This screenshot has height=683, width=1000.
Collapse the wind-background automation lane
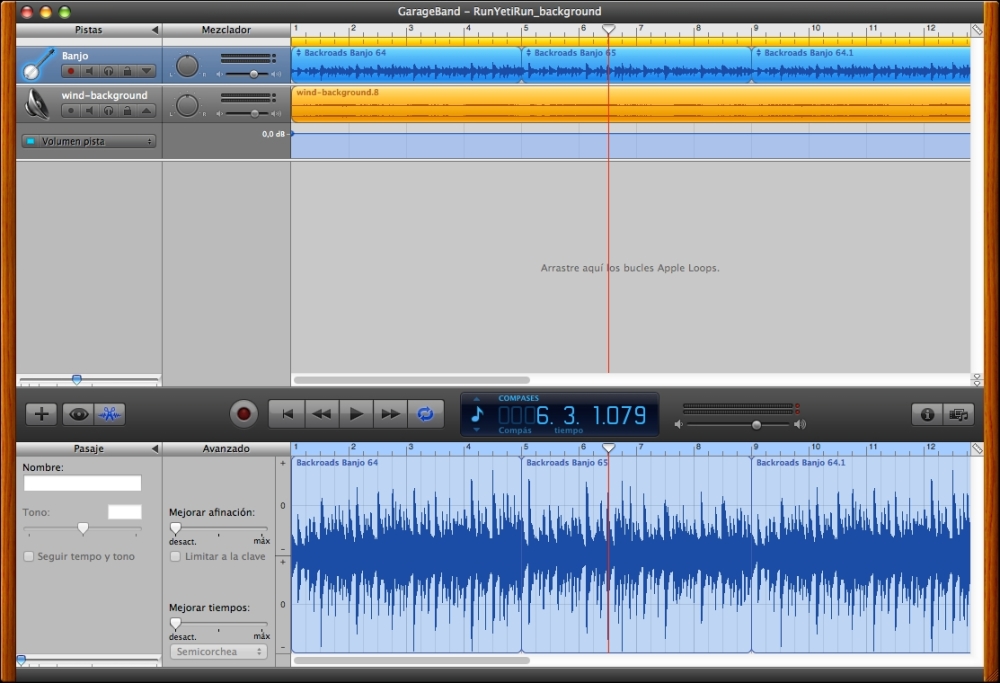tap(146, 111)
